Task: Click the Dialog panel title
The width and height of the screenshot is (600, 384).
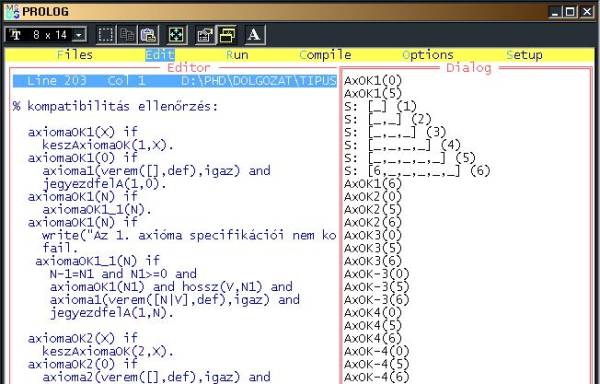Action: 469,68
